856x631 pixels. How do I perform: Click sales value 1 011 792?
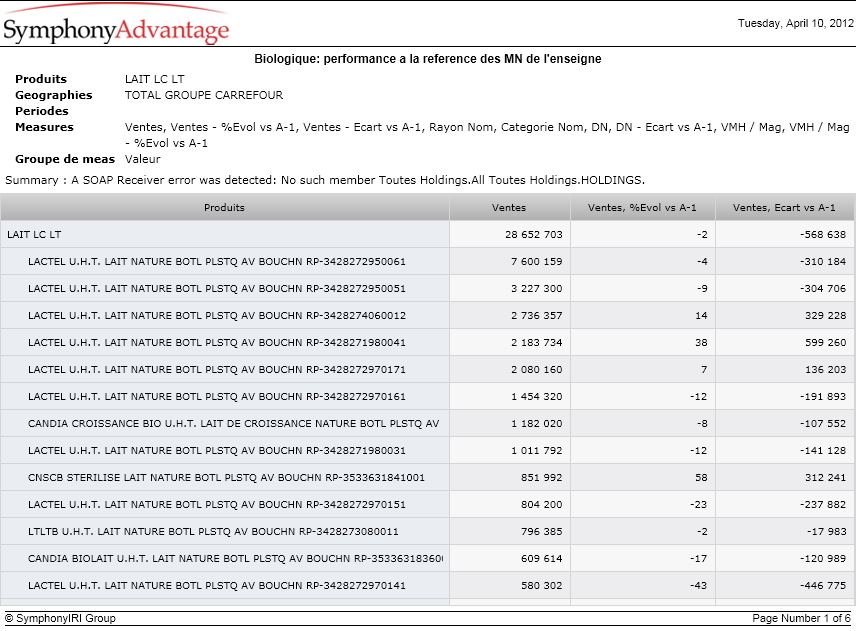(536, 450)
